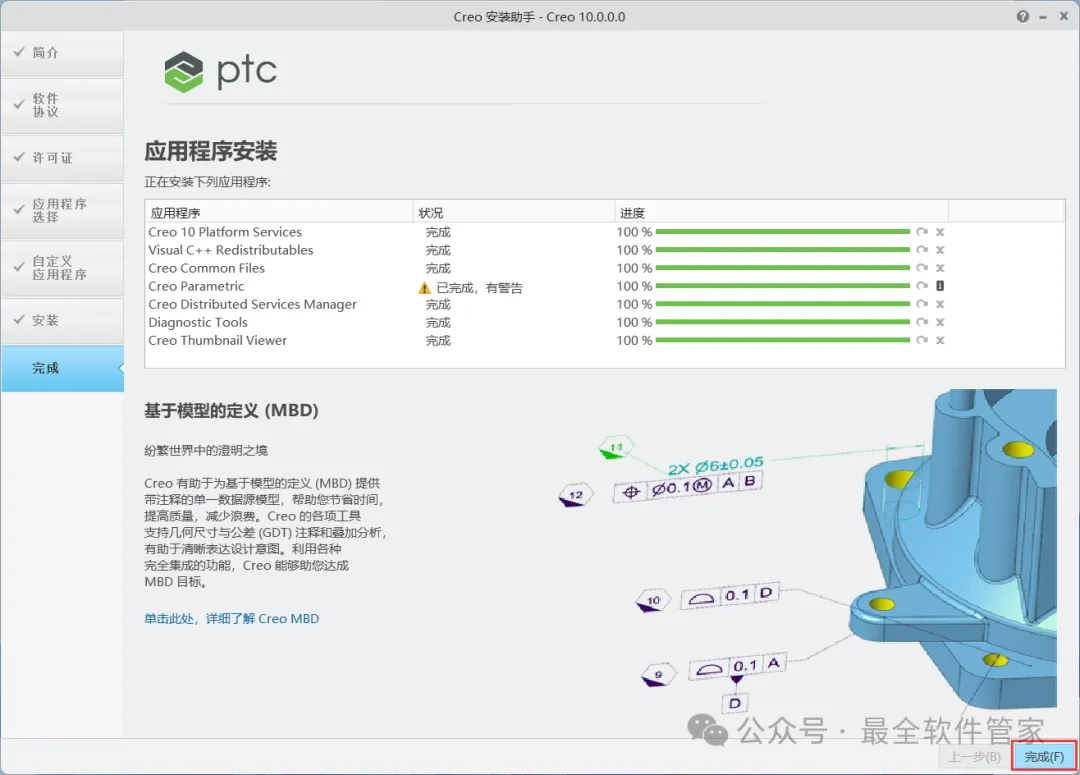Click the cancel X for Creo Thumbnail Viewer
Viewport: 1080px width, 775px height.
pos(940,340)
